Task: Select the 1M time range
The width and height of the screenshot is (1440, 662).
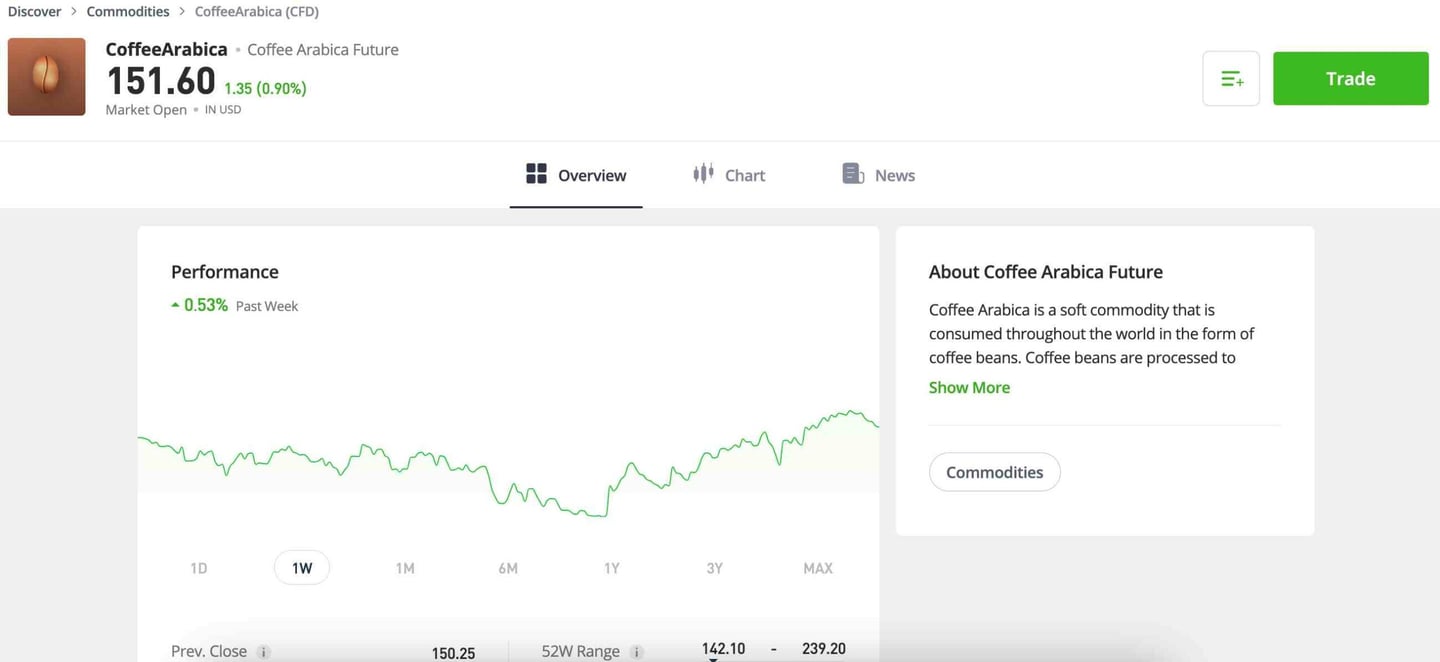Action: pyautogui.click(x=405, y=568)
